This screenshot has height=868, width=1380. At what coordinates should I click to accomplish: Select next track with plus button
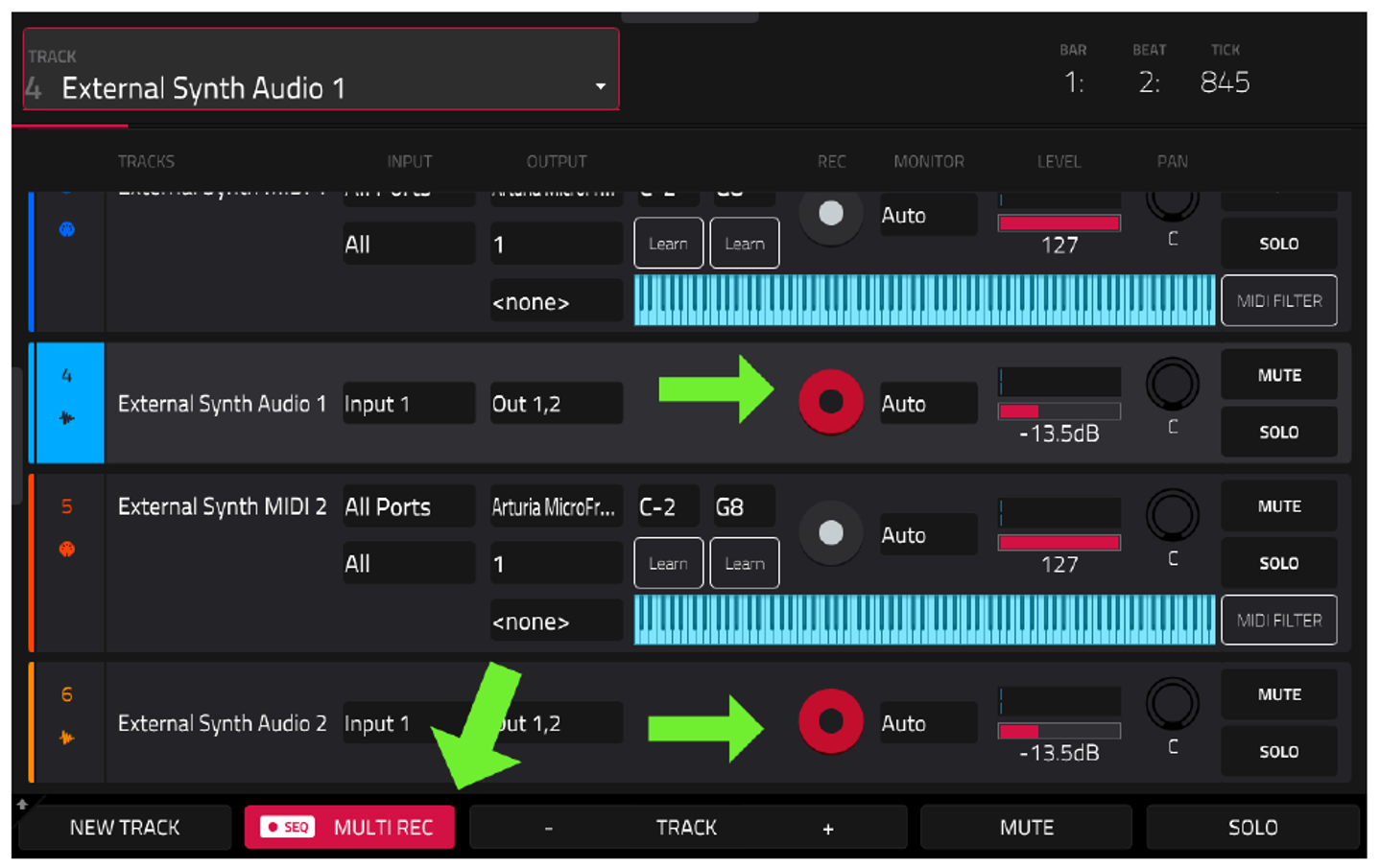pyautogui.click(x=827, y=827)
